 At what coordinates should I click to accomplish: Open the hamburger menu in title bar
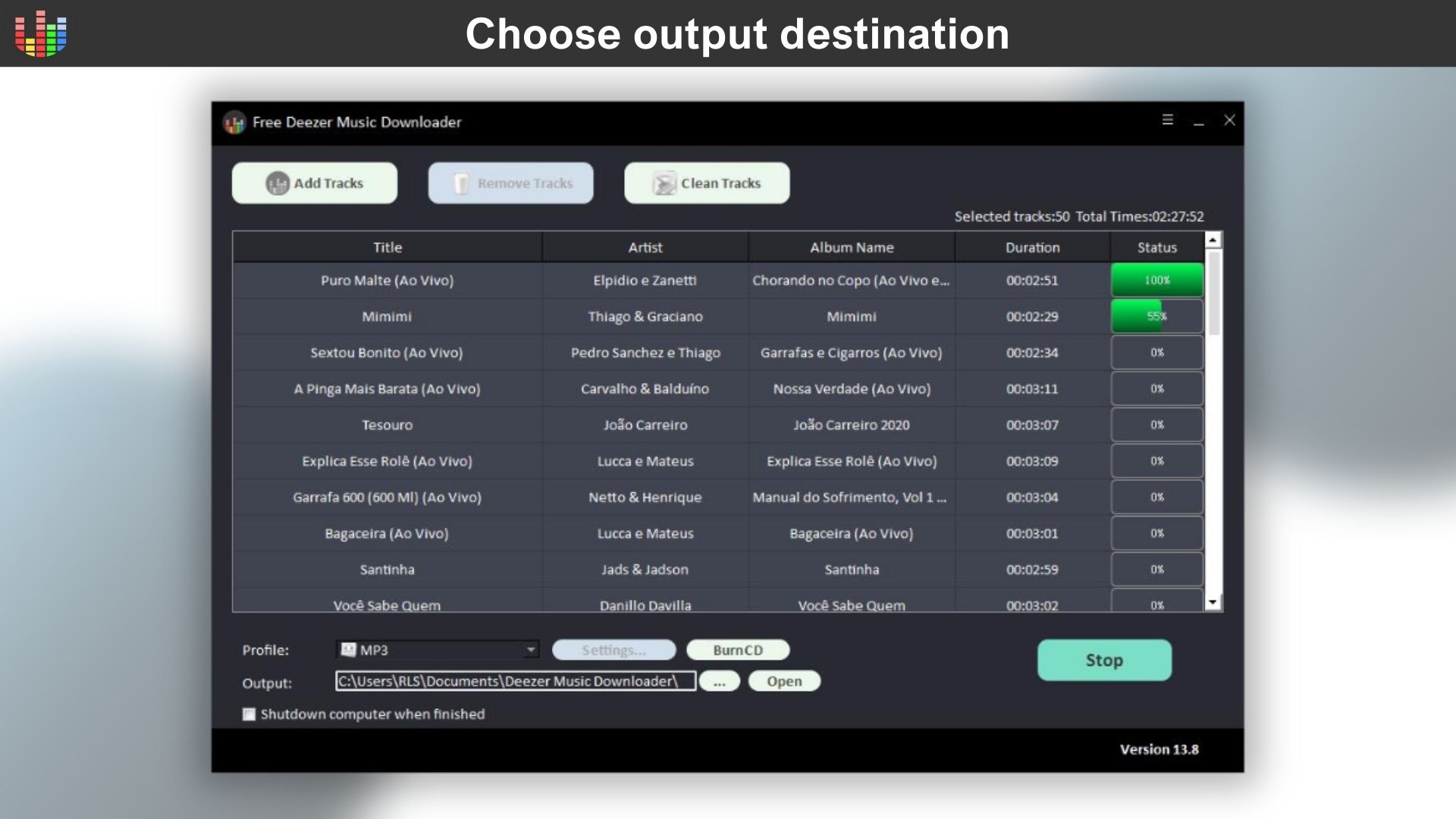(1168, 120)
